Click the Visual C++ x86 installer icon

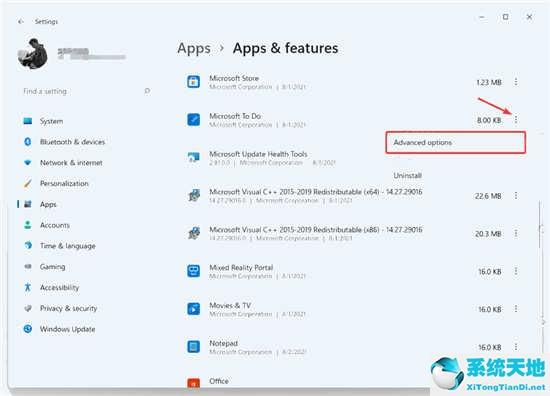click(194, 233)
